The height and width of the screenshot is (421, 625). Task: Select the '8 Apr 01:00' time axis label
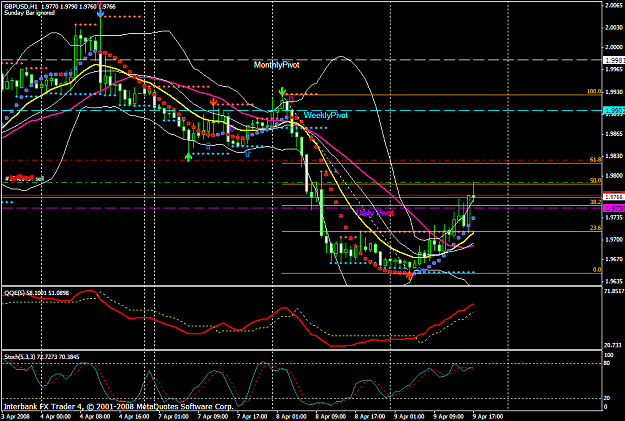(292, 417)
